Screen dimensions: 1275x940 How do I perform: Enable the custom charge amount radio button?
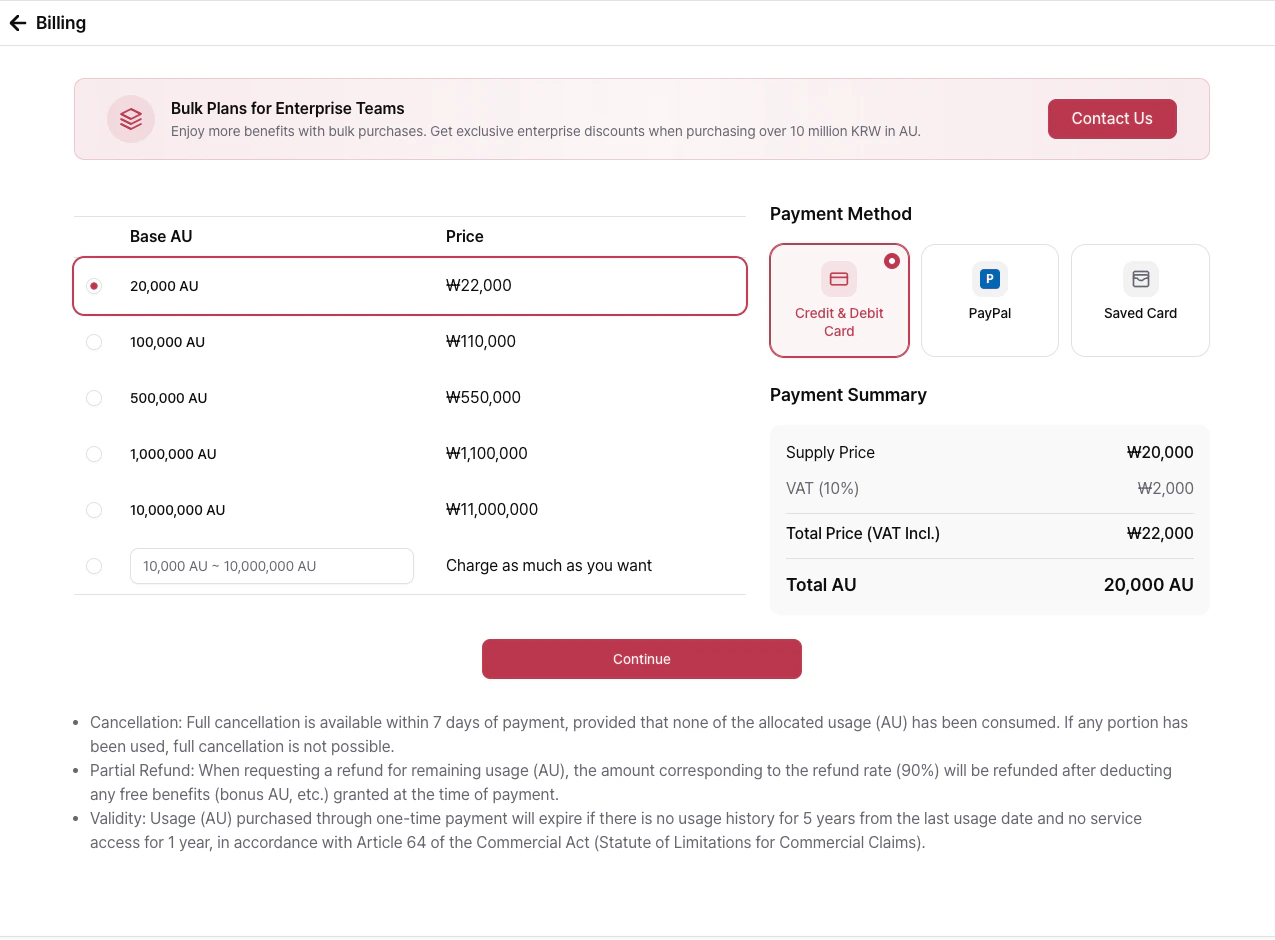(x=94, y=566)
